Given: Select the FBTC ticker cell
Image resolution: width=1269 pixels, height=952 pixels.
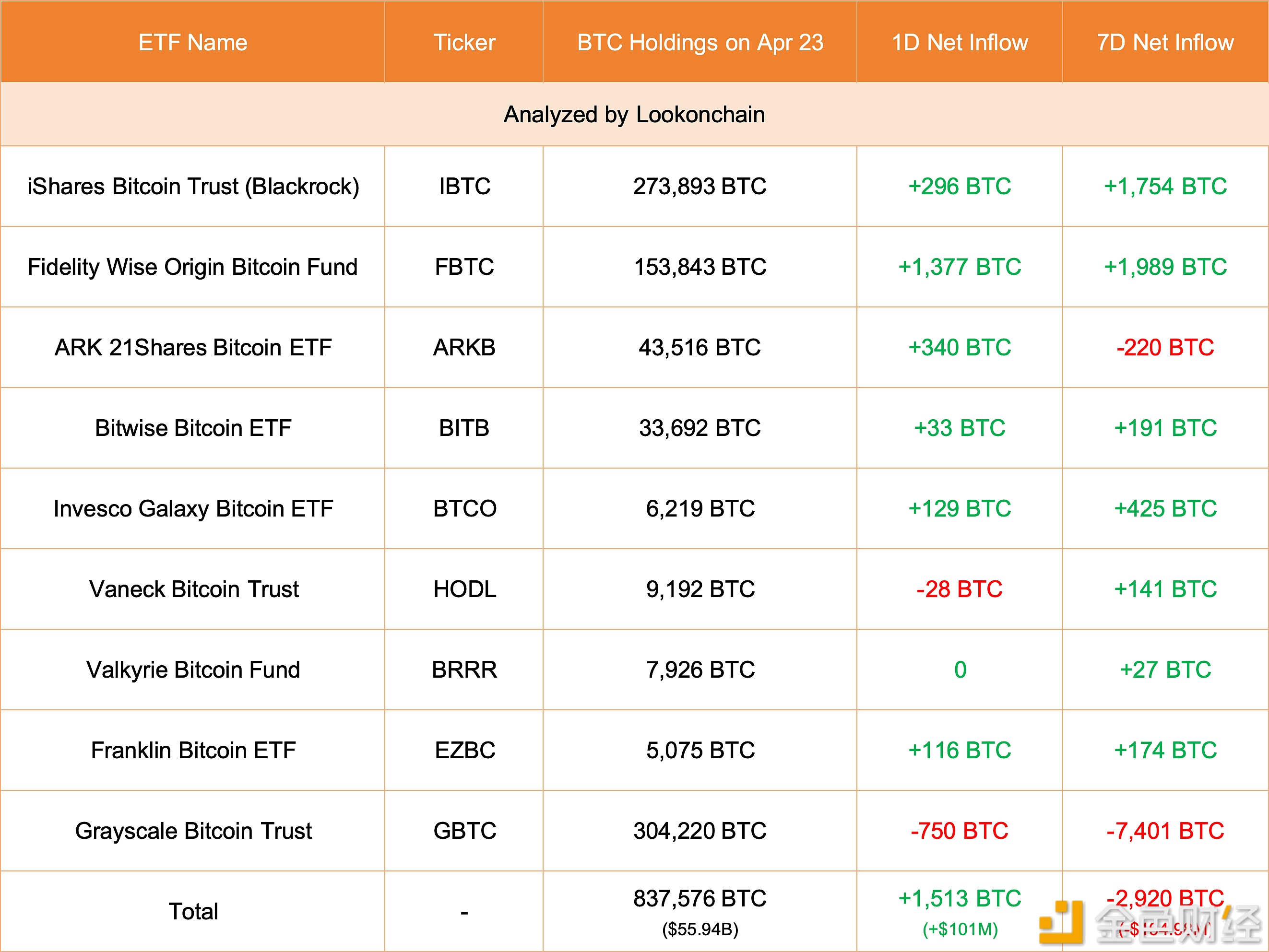Looking at the screenshot, I should [464, 267].
